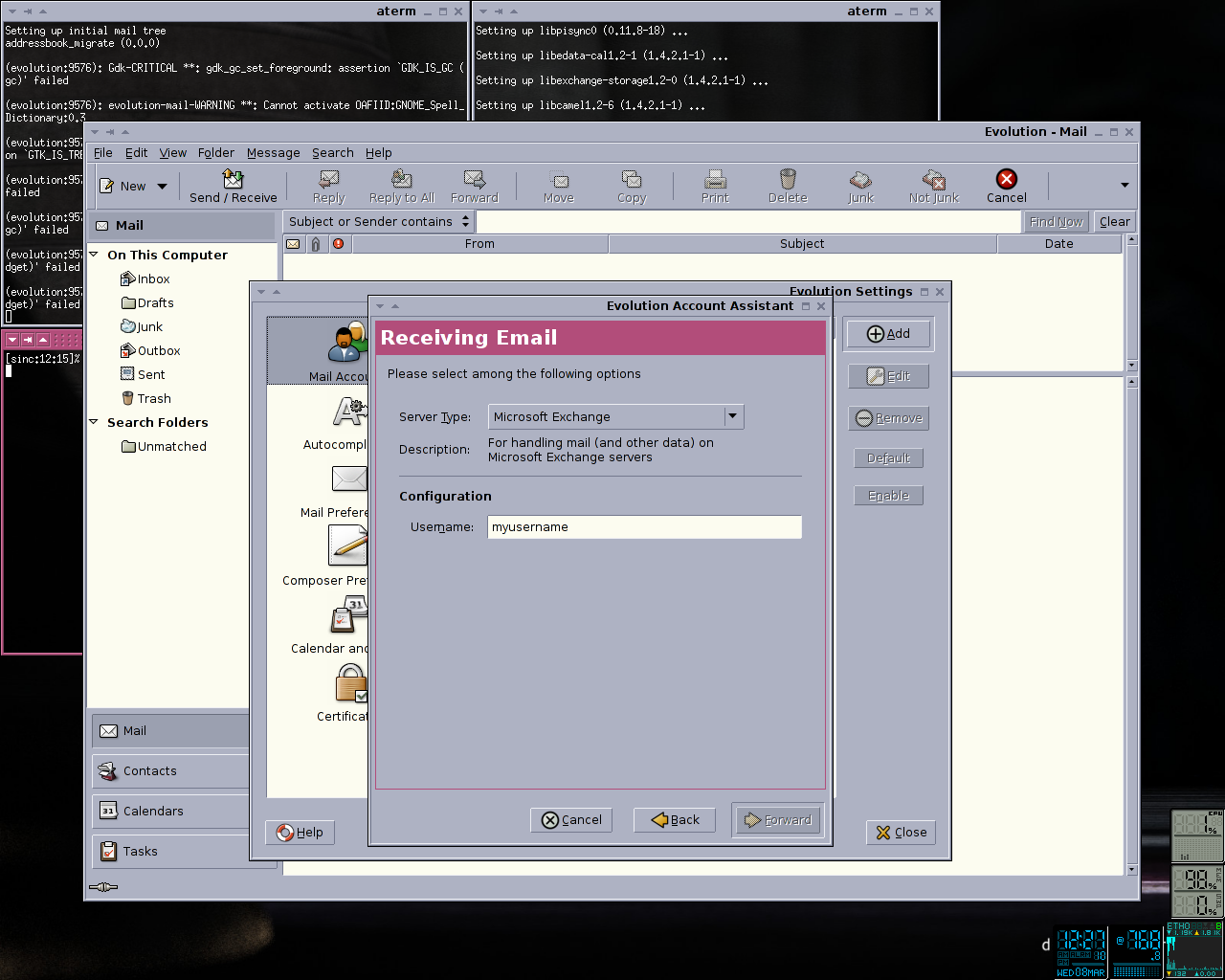Sort messages by the From column
Image resolution: width=1225 pixels, height=980 pixels.
(x=480, y=244)
